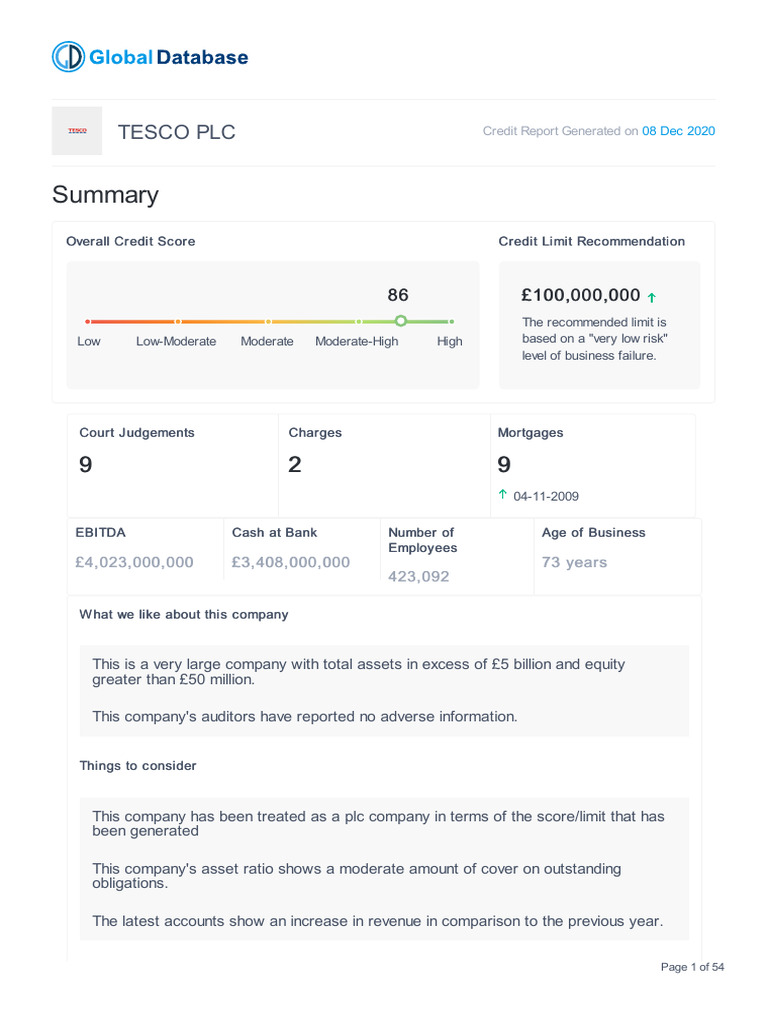Click the credit score marker at 86
This screenshot has width=768, height=1024.
(x=400, y=321)
